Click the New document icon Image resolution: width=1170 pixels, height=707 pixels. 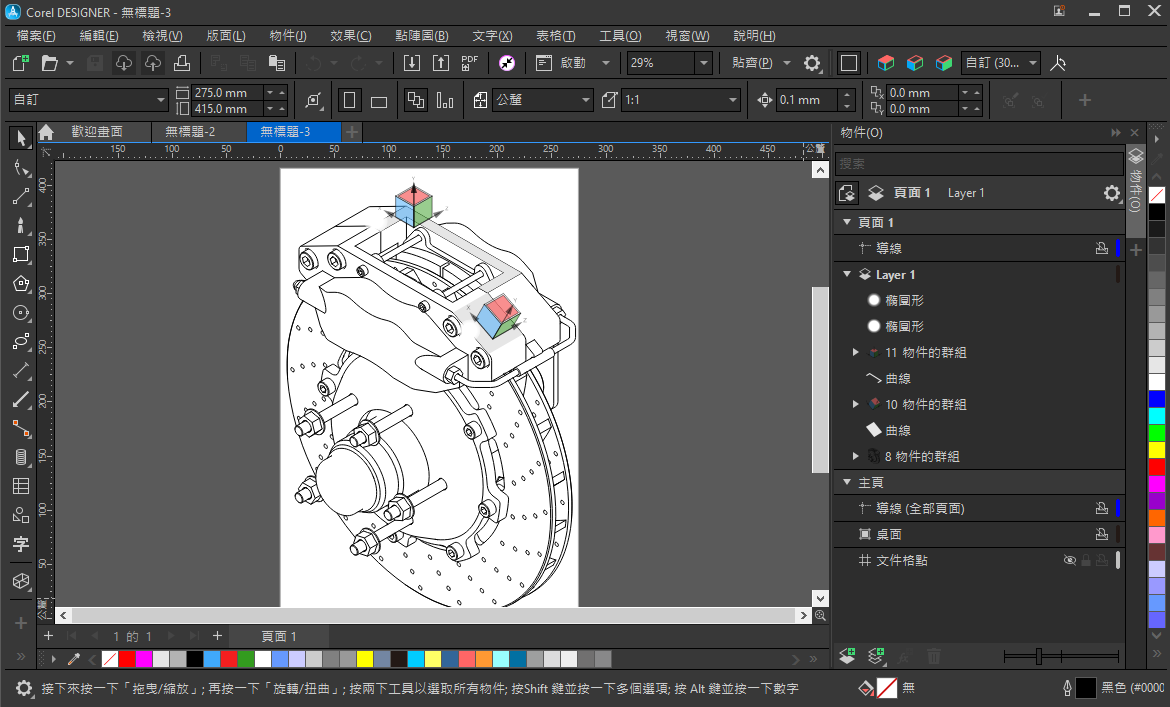point(21,63)
